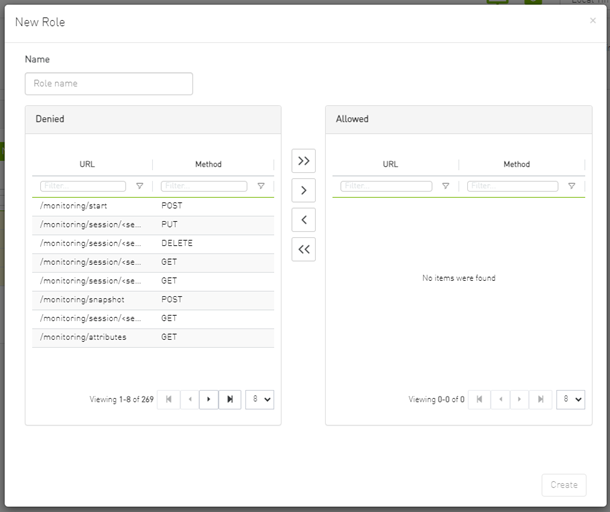Close the New Role dialog
Image resolution: width=610 pixels, height=512 pixels.
592,20
